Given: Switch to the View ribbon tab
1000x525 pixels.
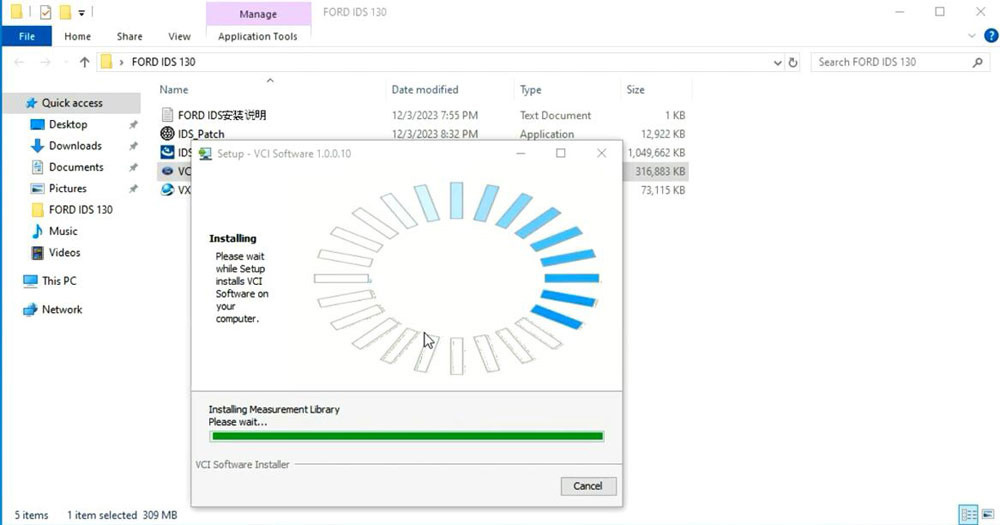Looking at the screenshot, I should (x=179, y=36).
